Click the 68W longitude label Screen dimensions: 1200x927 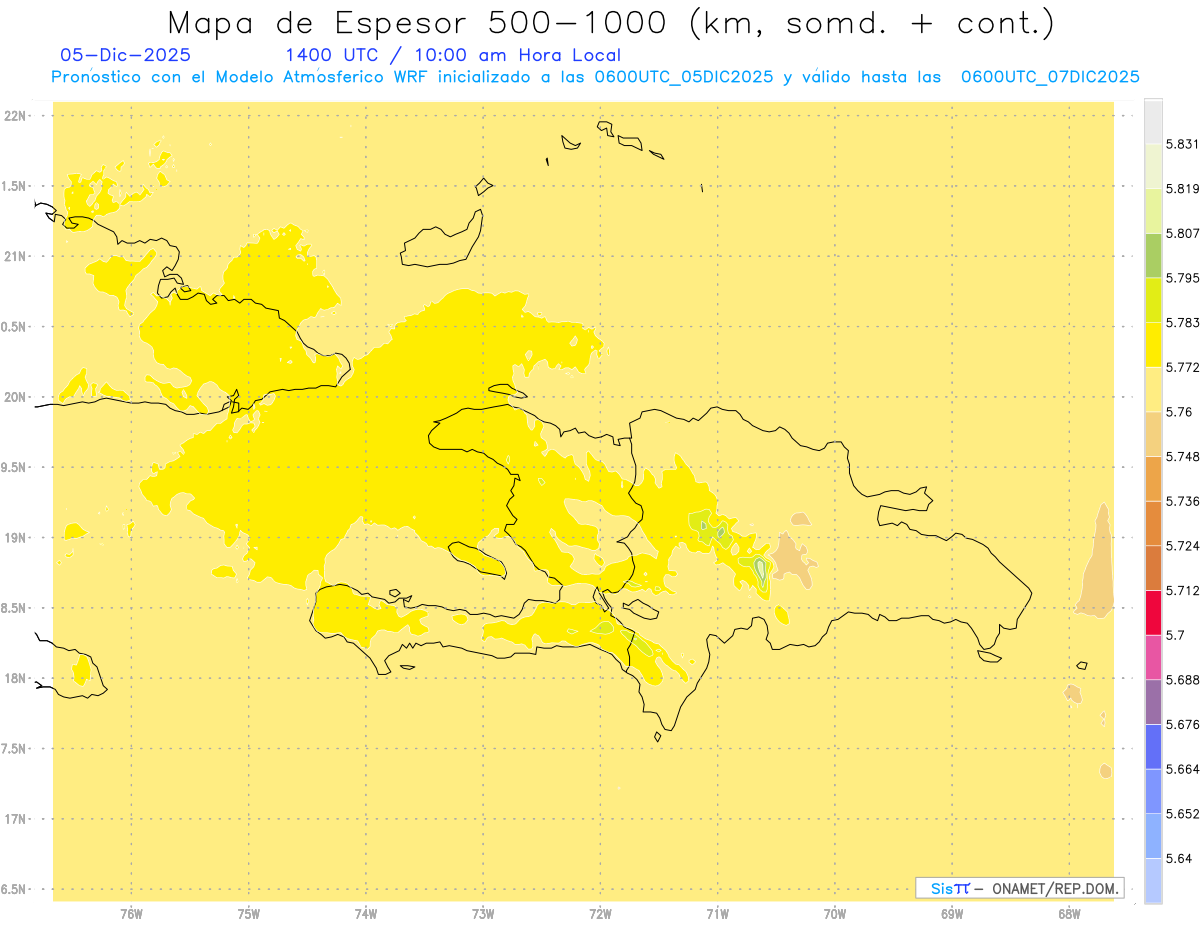pos(1069,914)
